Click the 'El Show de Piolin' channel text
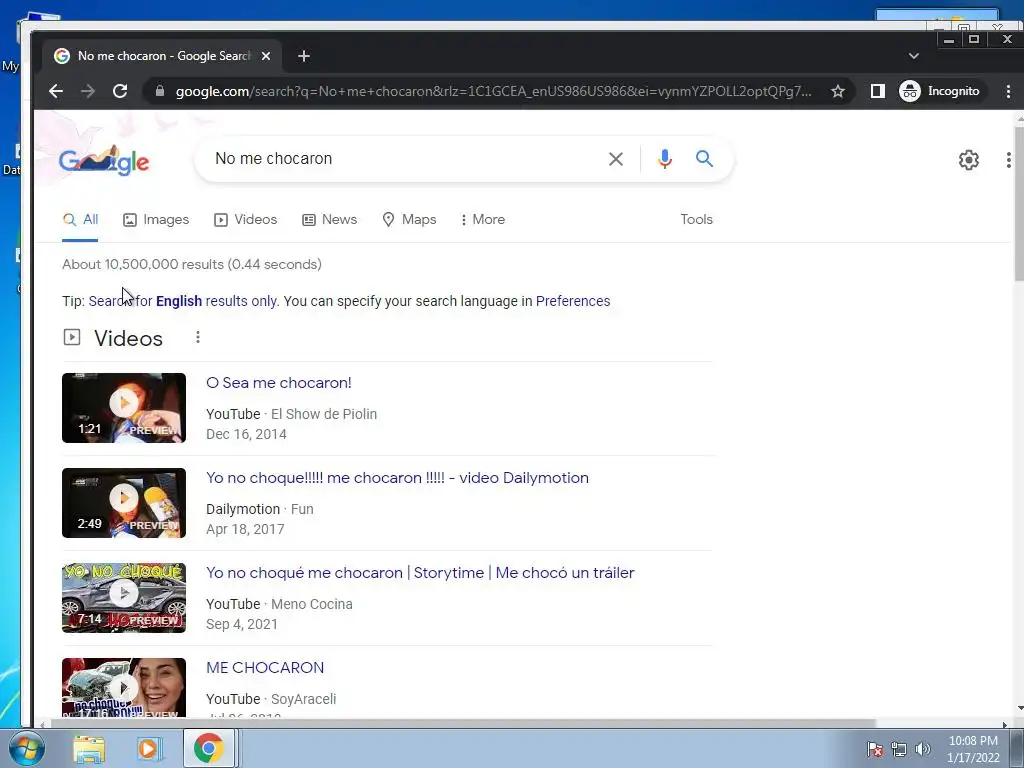Screen dimensions: 1024x768 pos(324,414)
